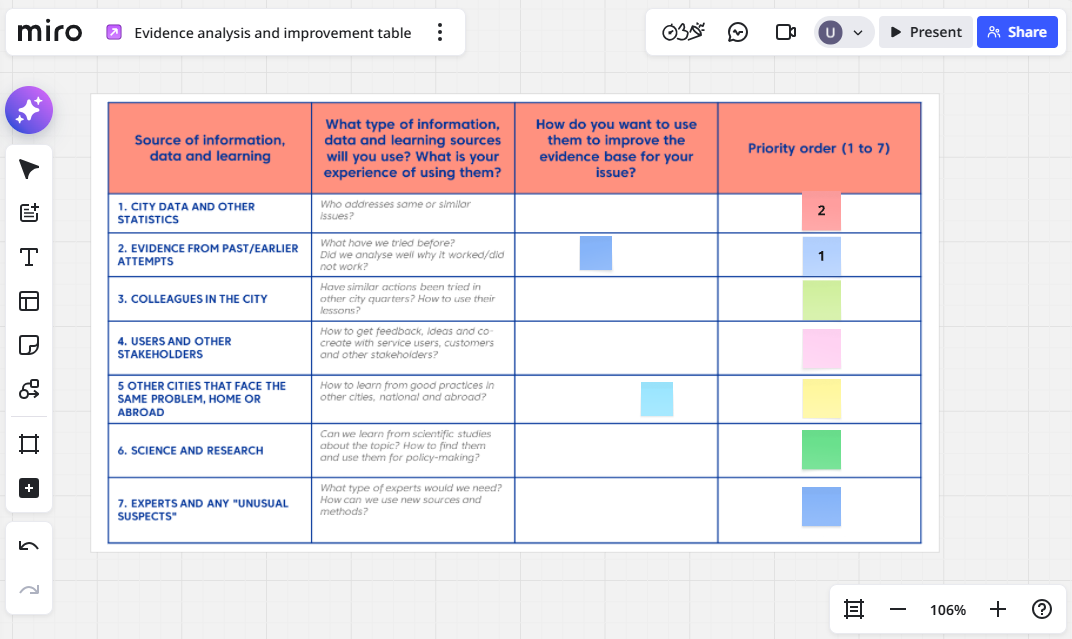
Task: Zoom in with the plus button
Action: (x=997, y=610)
